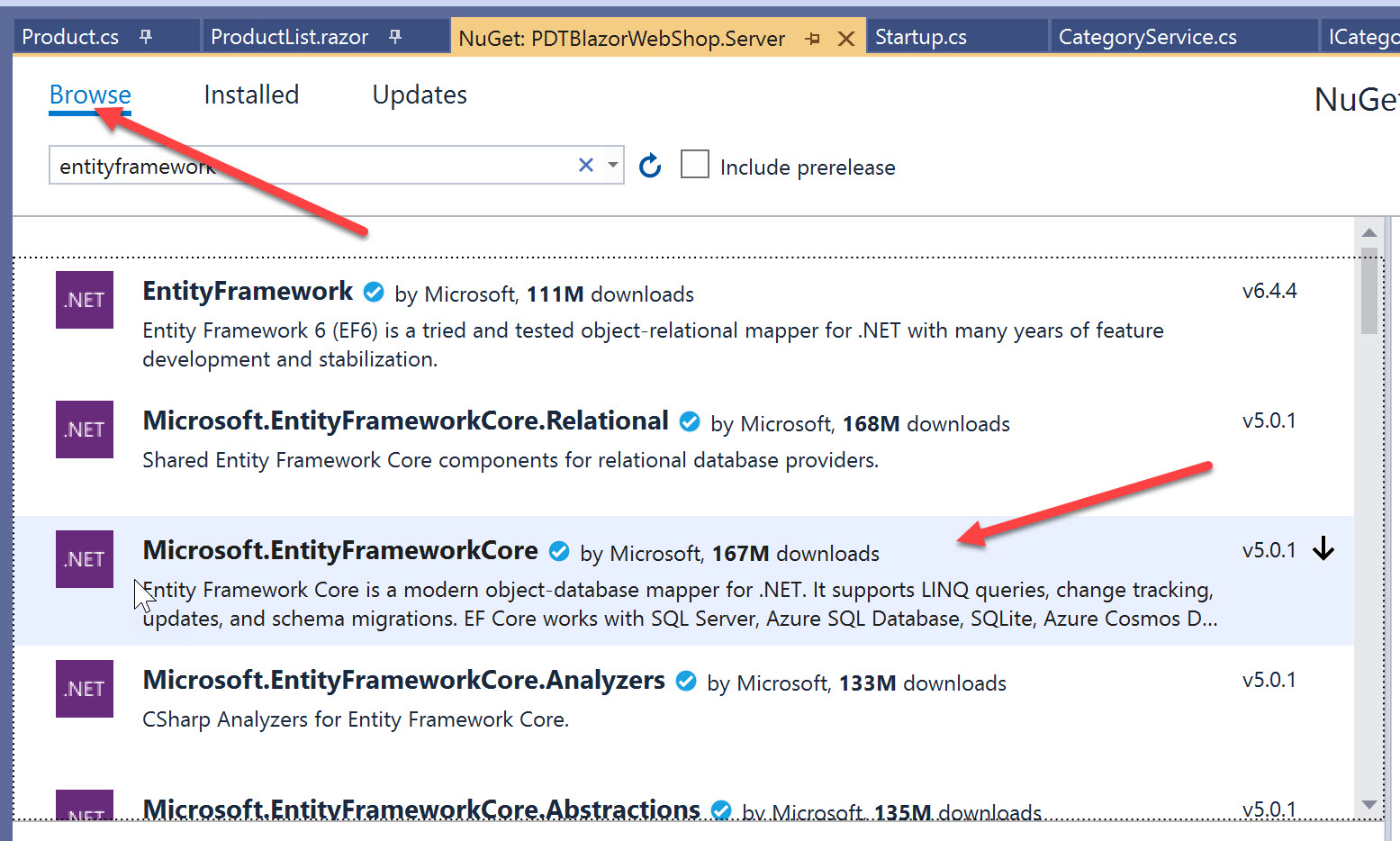Click the .NET icon for EntityFrameworkCore.Analyzers
The height and width of the screenshot is (841, 1400).
85,689
